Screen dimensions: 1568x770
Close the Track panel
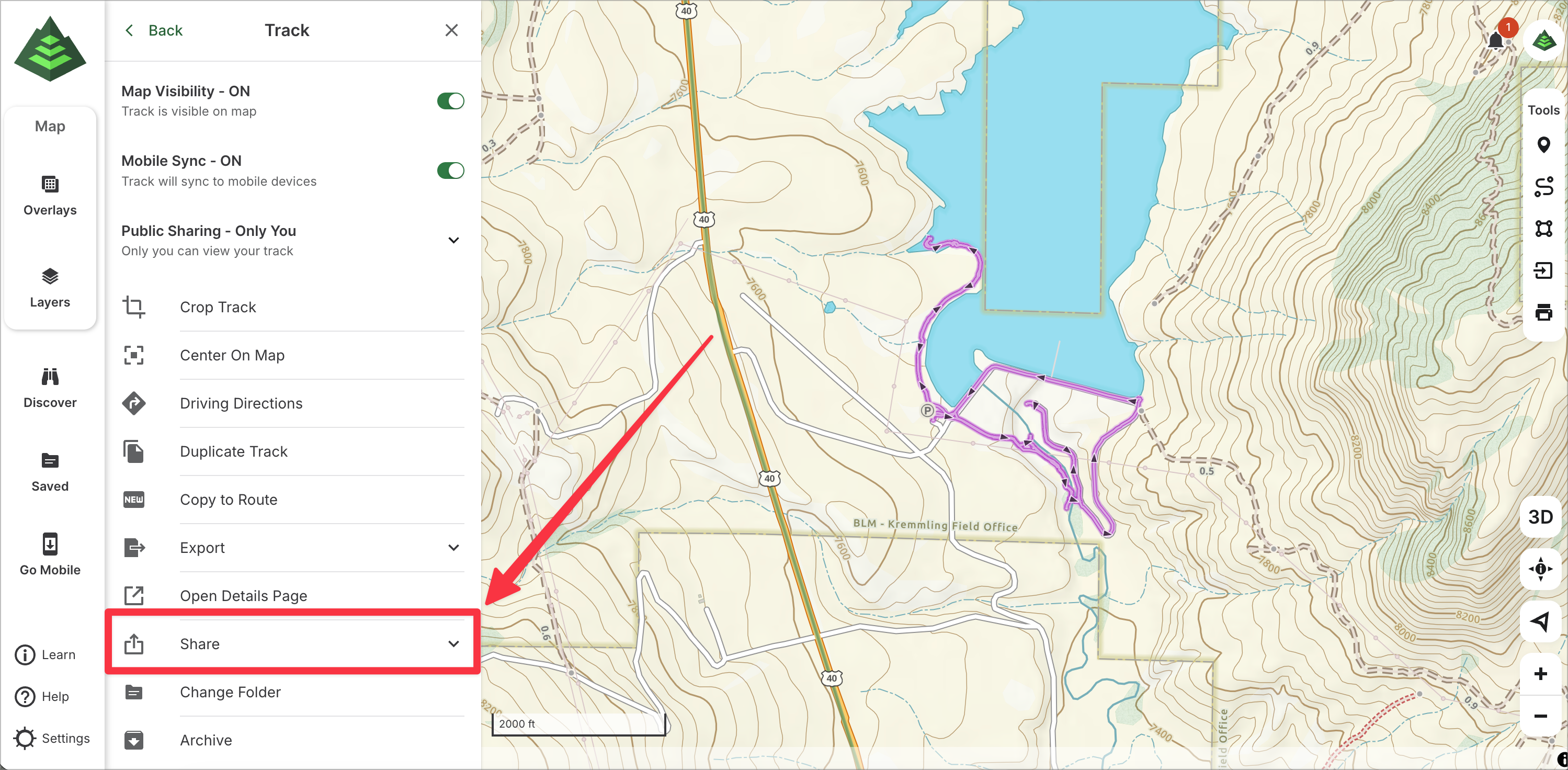451,30
